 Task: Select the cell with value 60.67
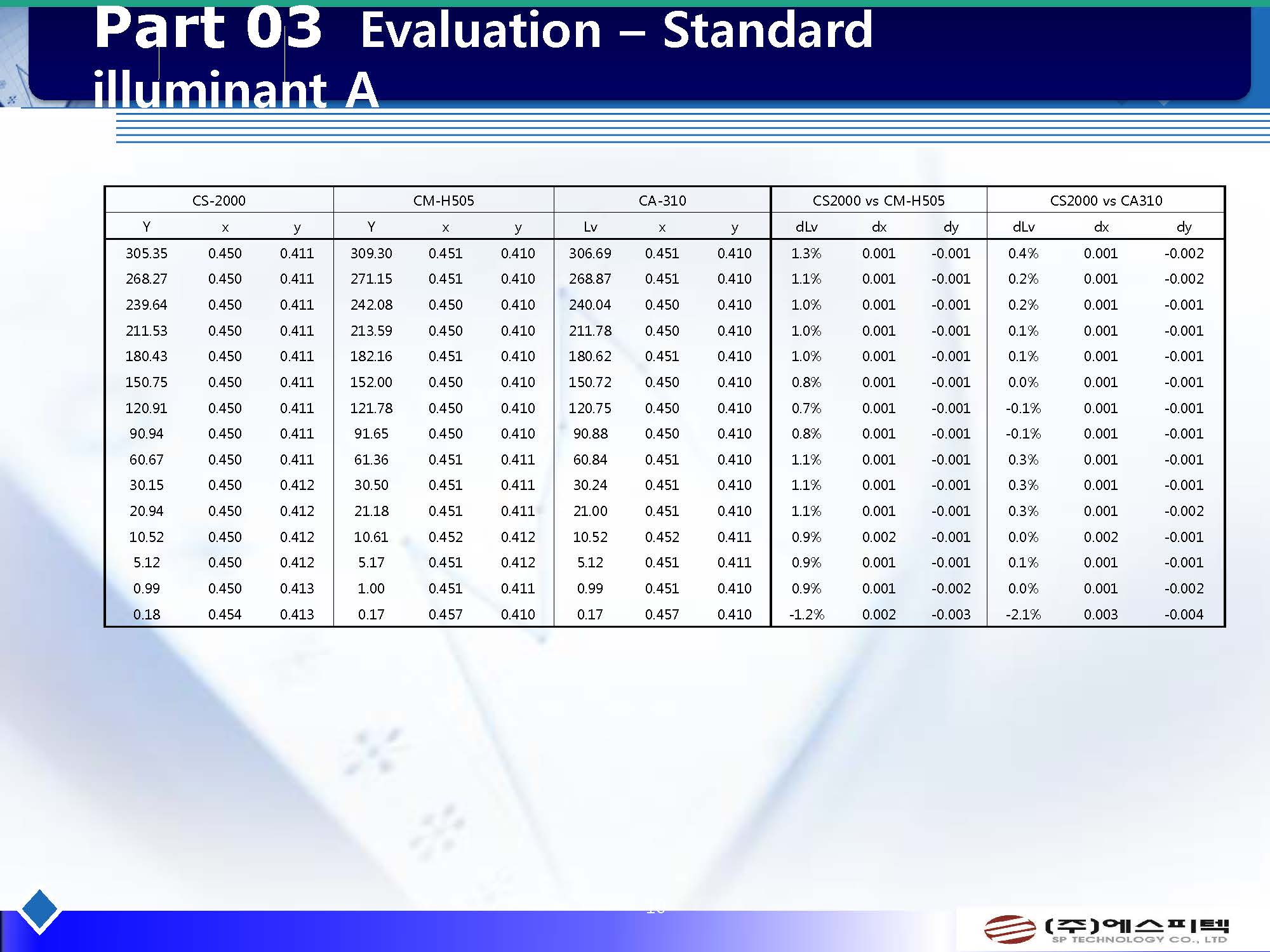147,459
